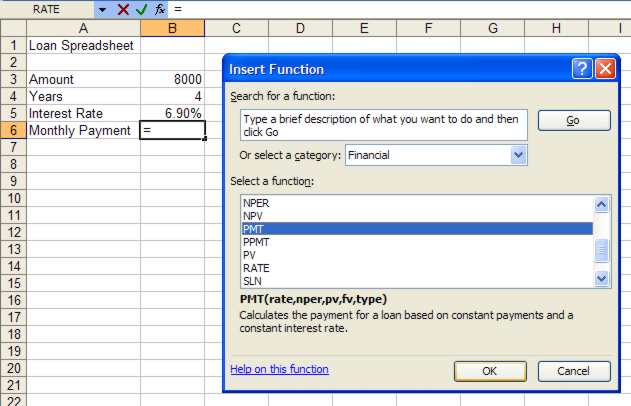This screenshot has width=631, height=406.
Task: Click the function list scroll up arrow
Action: 602,204
